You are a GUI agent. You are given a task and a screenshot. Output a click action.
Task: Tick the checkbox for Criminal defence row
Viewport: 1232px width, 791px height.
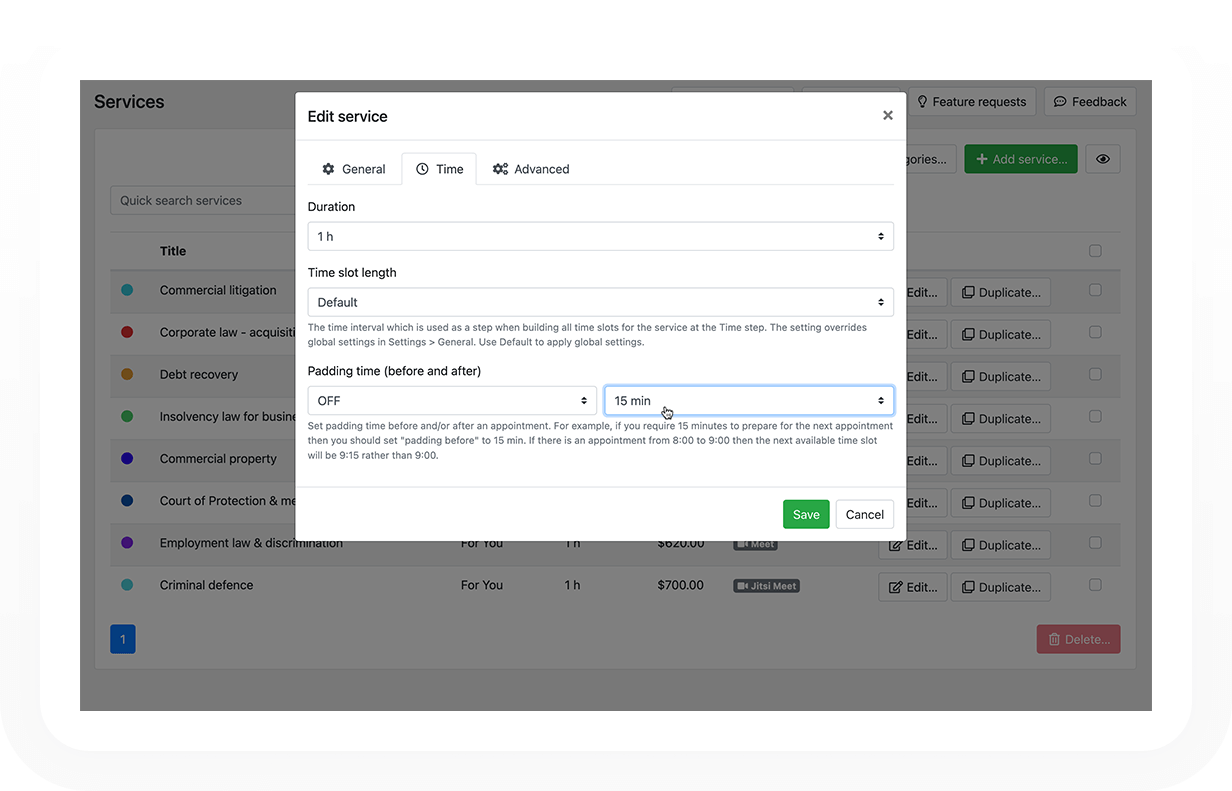tap(1095, 585)
